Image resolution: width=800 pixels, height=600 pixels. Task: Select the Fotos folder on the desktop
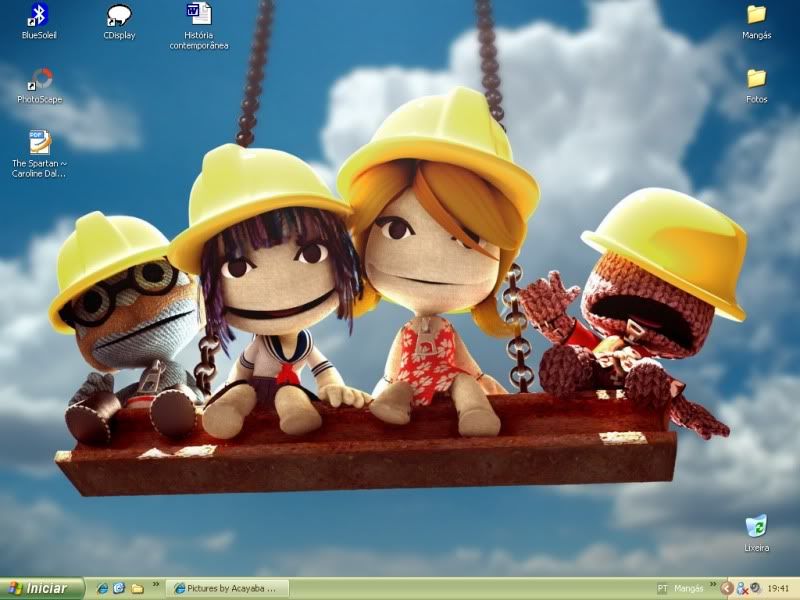click(x=757, y=86)
